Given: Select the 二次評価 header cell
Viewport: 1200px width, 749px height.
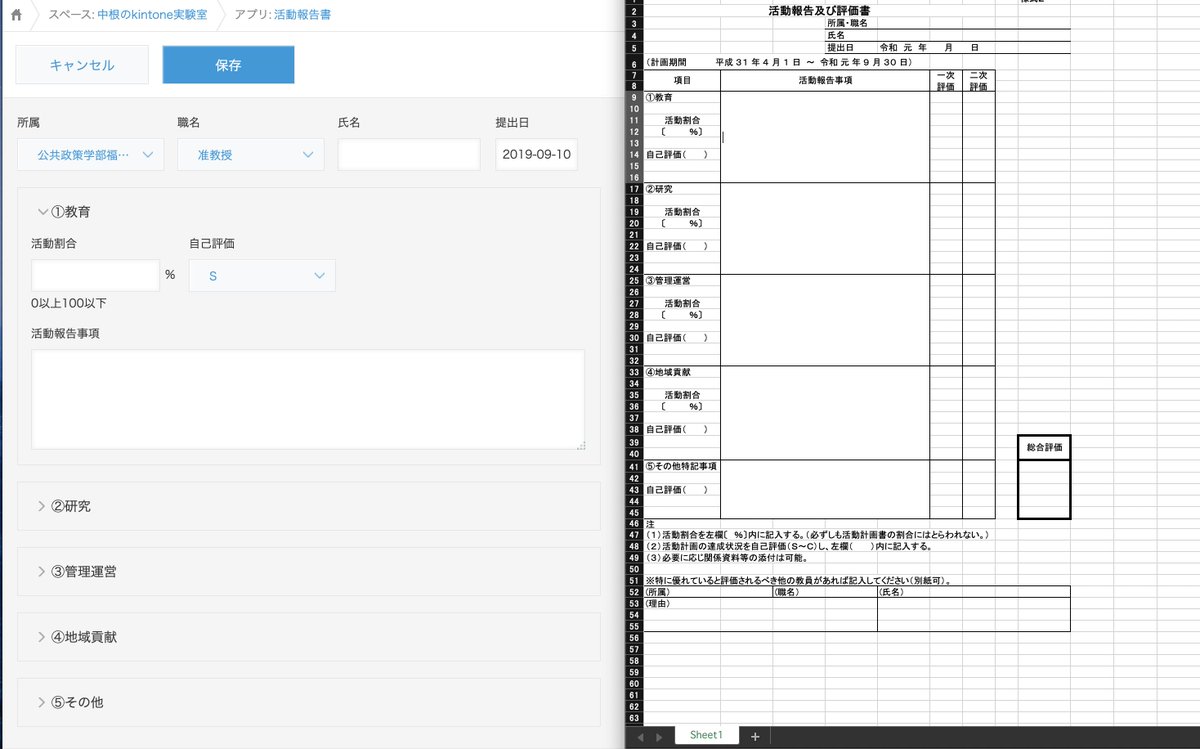Looking at the screenshot, I should click(978, 80).
